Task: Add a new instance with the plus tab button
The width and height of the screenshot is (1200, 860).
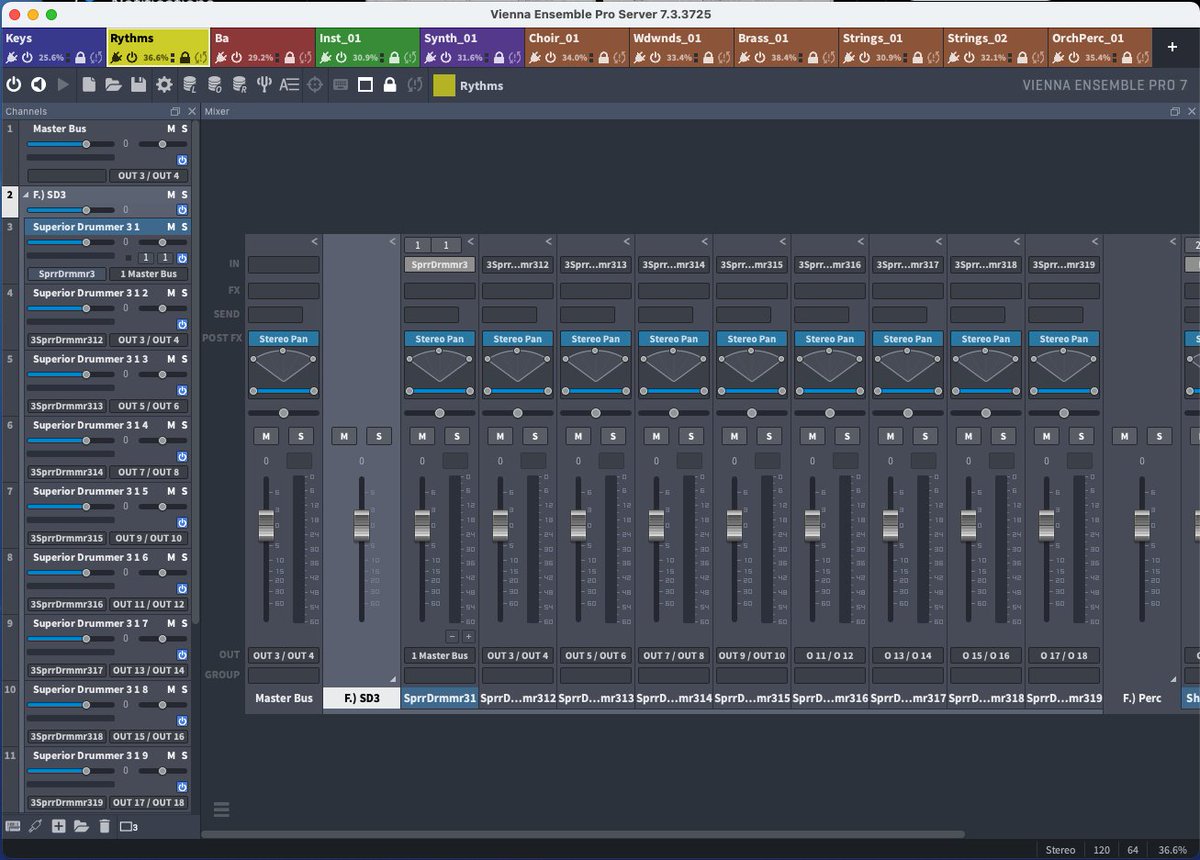Action: pos(1172,47)
